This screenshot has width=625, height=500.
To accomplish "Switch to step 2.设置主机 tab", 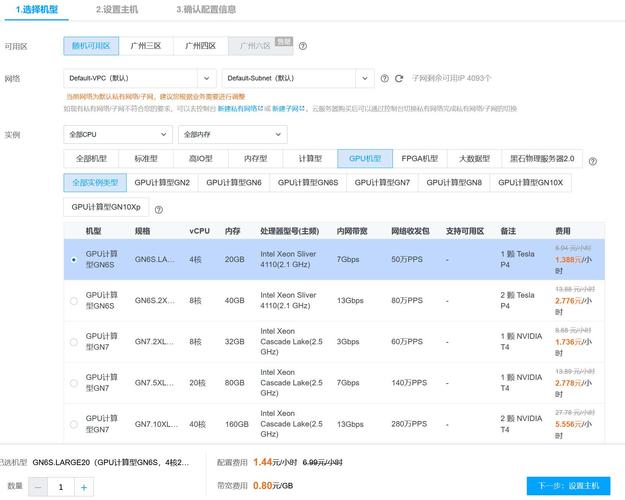I will 117,10.
